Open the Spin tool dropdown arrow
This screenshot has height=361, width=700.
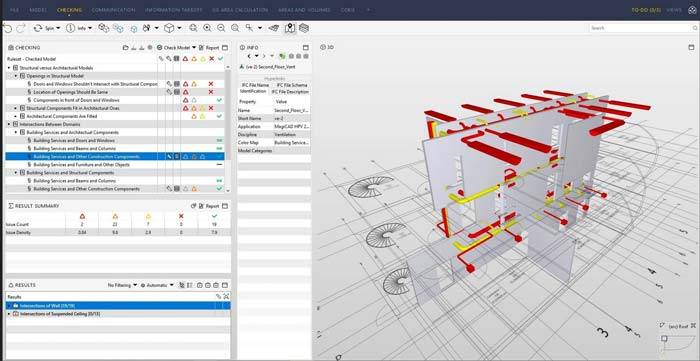[58, 28]
